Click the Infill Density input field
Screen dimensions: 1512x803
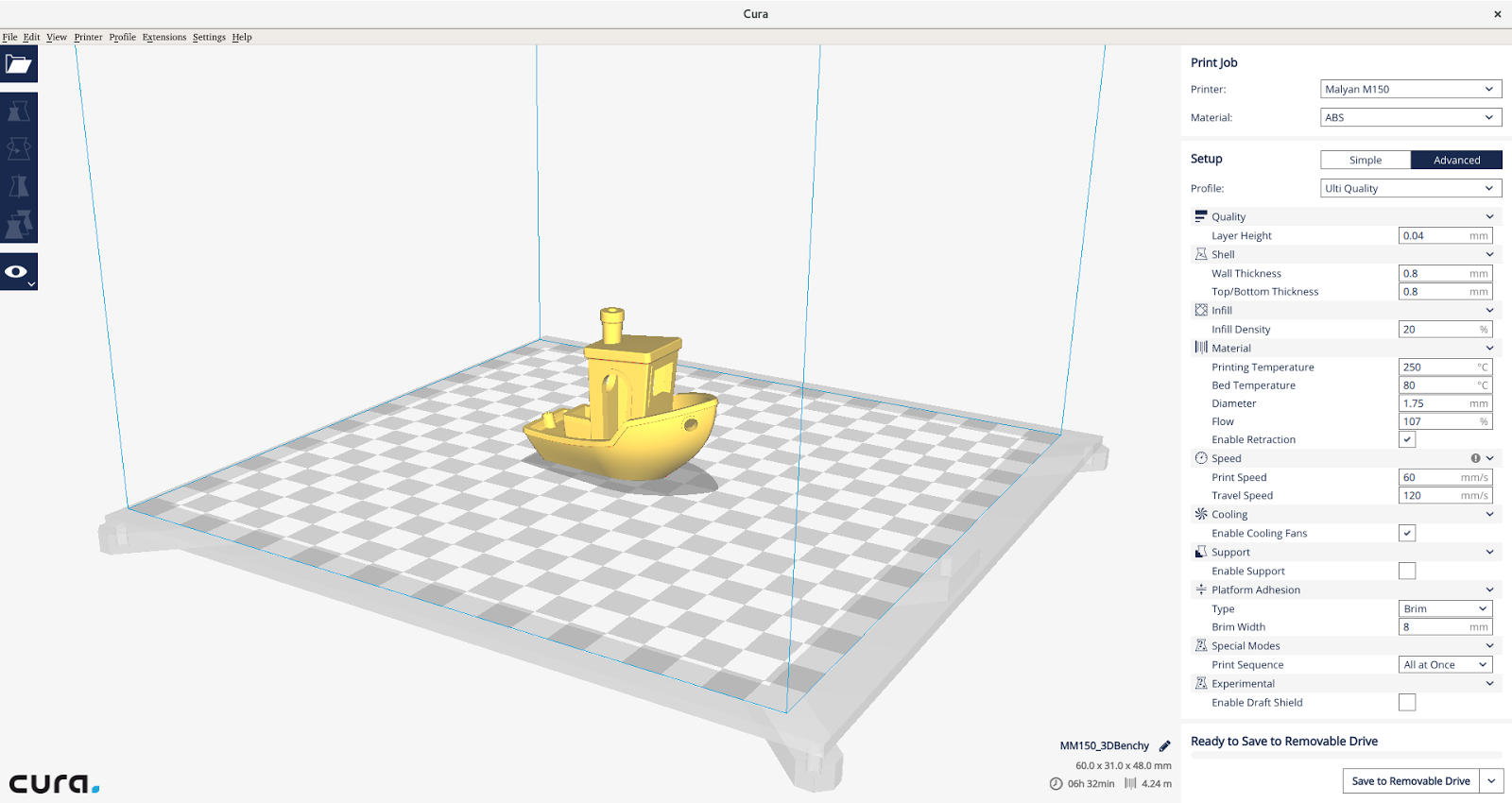point(1446,329)
